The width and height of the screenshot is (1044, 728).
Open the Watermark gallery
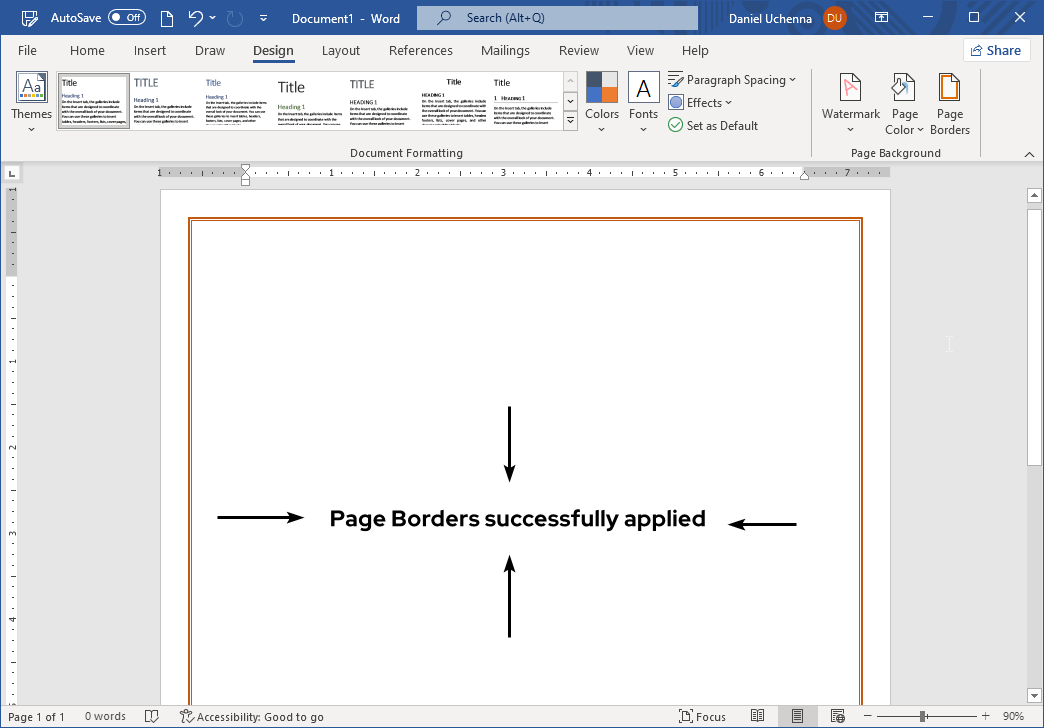pyautogui.click(x=849, y=103)
